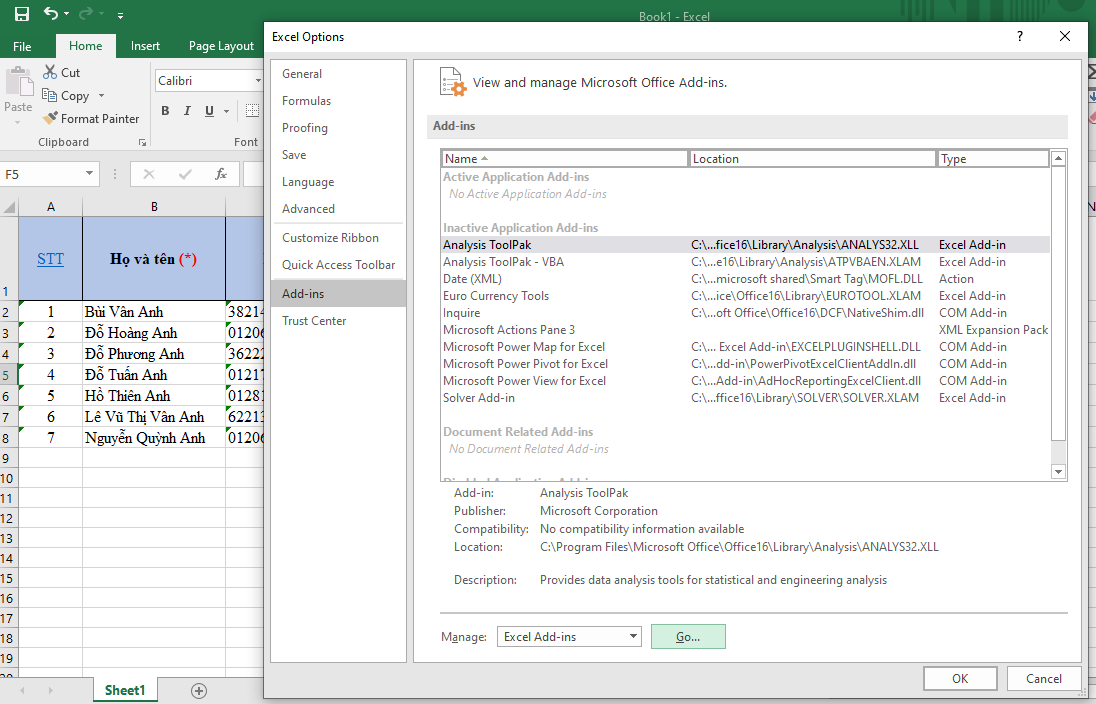Click the Paste clipboard icon
This screenshot has width=1096, height=704.
coord(19,82)
